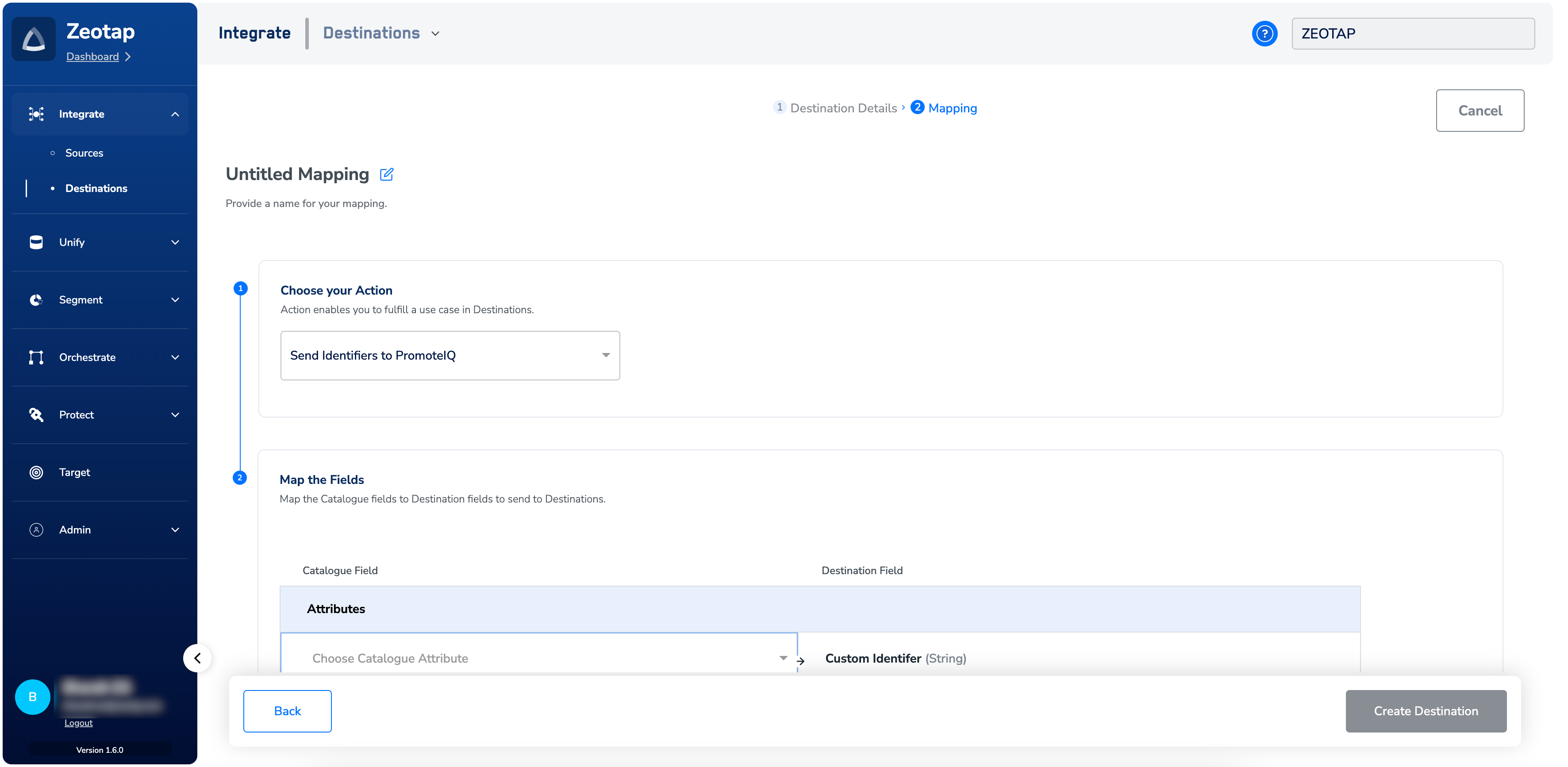The width and height of the screenshot is (1568, 767).
Task: Click the pencil icon beside Untitled Mapping
Action: pyautogui.click(x=387, y=175)
